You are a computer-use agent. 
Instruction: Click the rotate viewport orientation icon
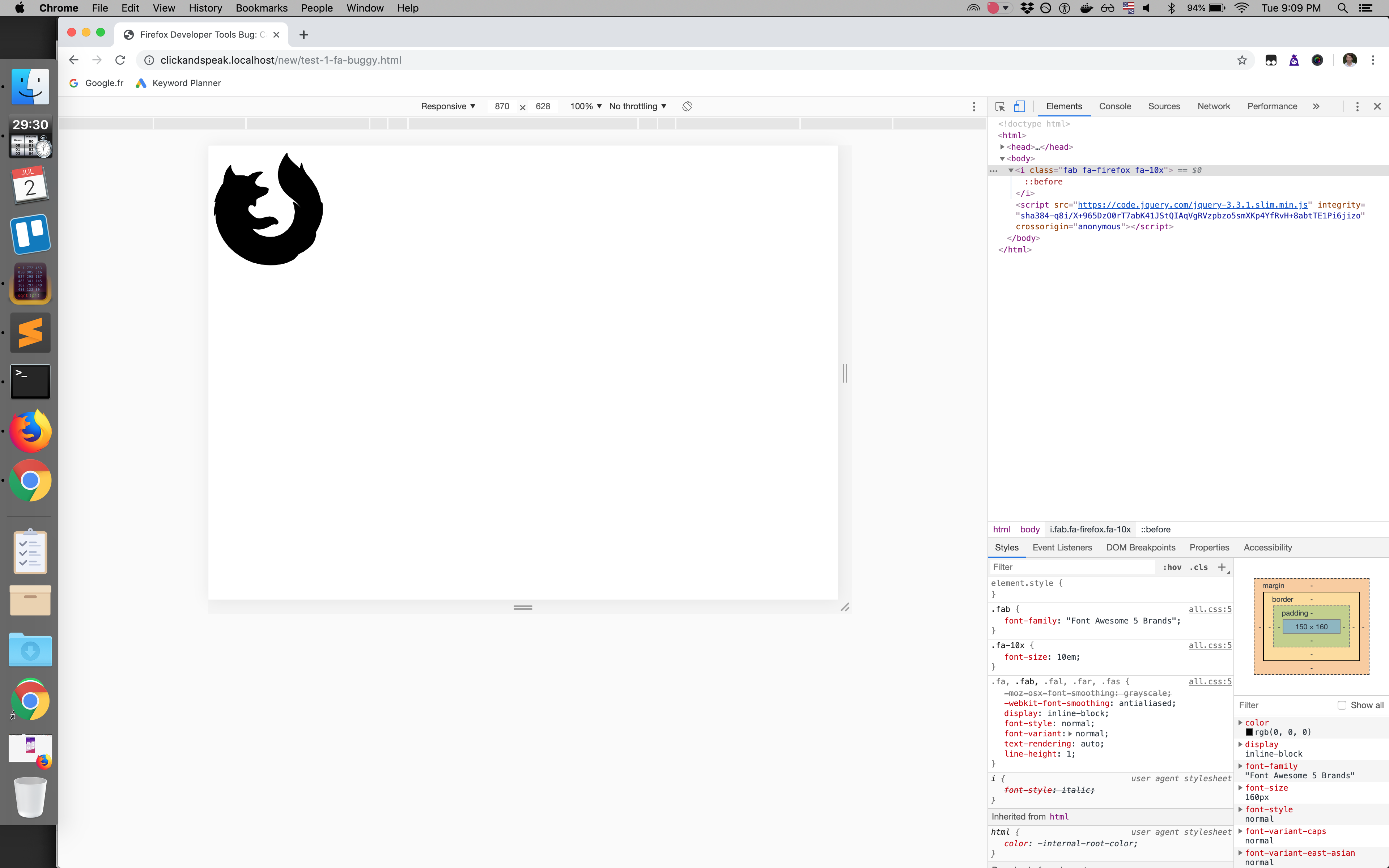[x=687, y=106]
